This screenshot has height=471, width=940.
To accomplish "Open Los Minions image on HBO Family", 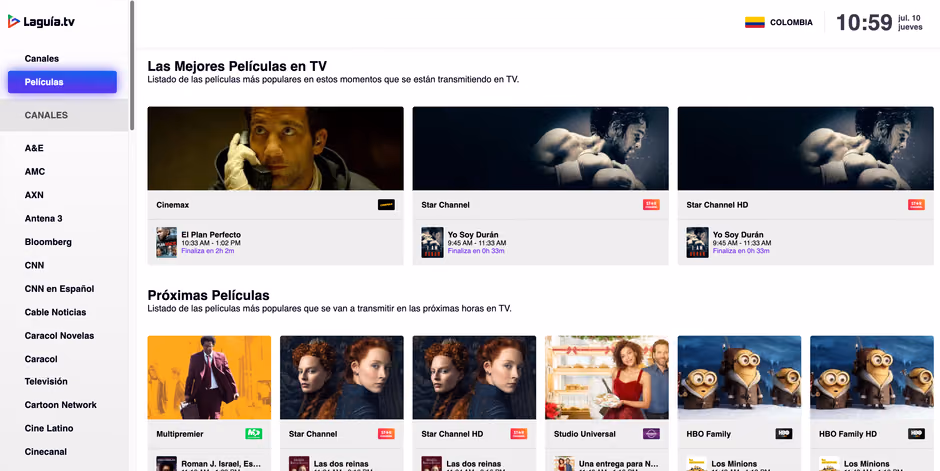I will [739, 378].
